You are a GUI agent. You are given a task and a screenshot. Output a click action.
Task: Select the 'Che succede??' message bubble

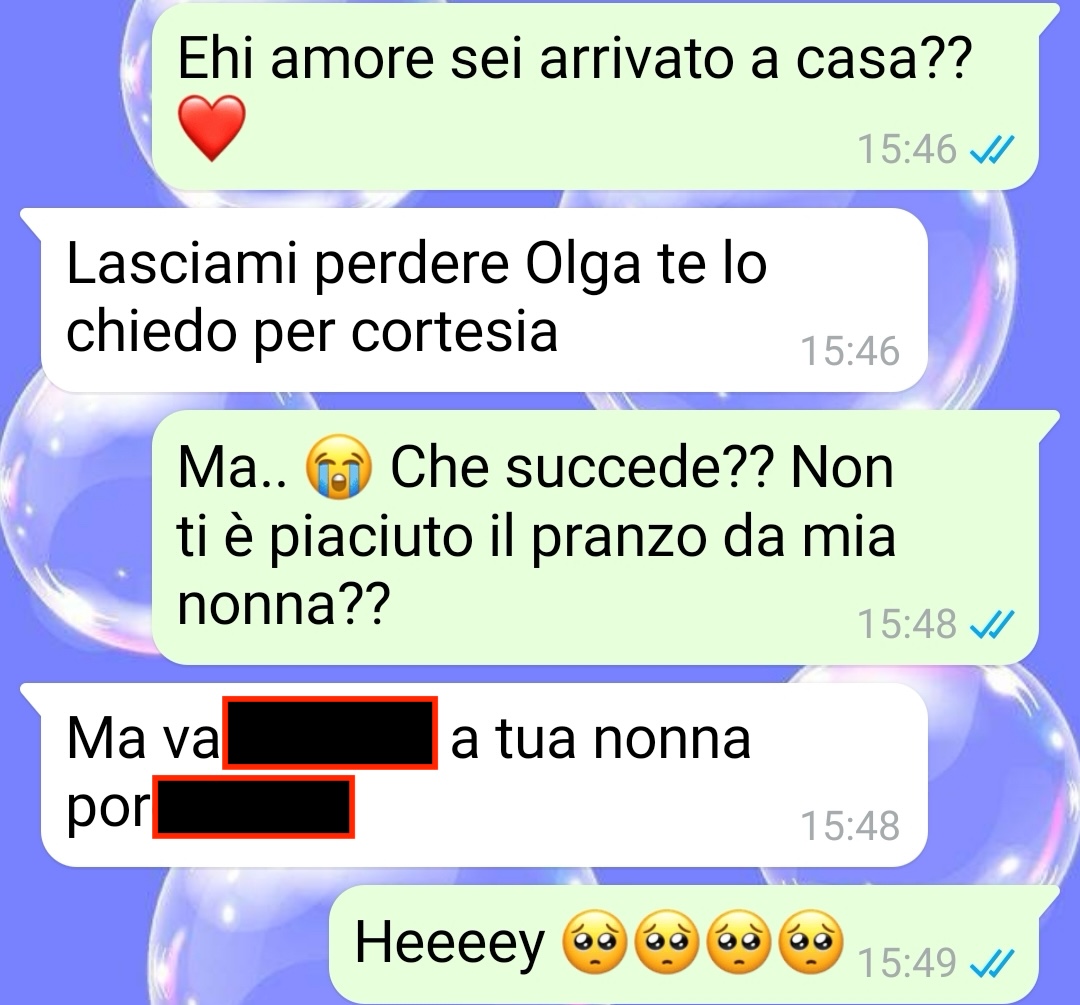596,537
